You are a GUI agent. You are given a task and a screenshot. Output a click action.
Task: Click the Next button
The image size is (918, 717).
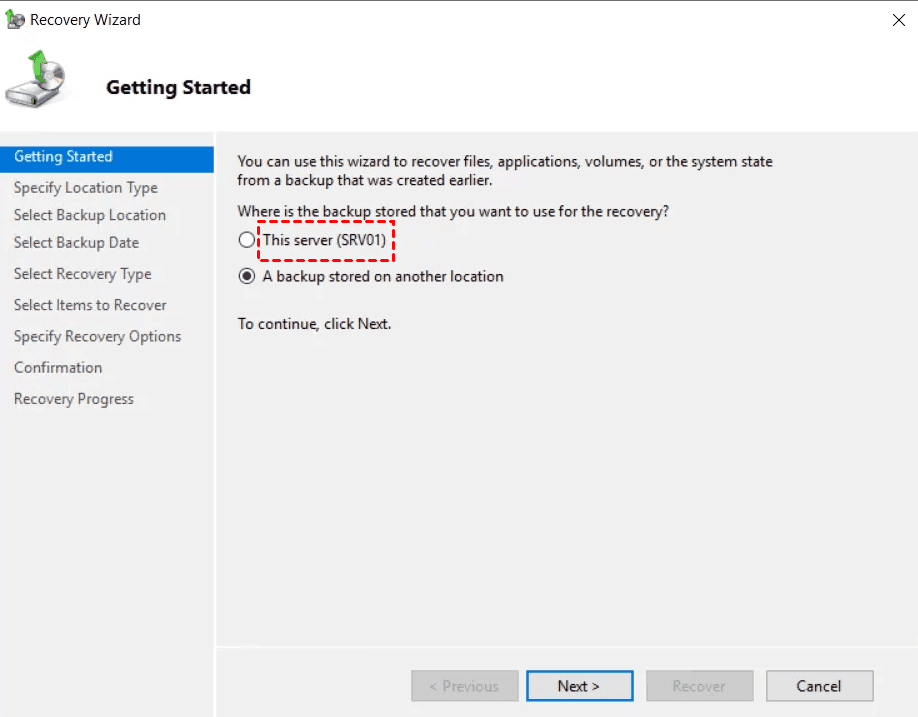coord(579,686)
